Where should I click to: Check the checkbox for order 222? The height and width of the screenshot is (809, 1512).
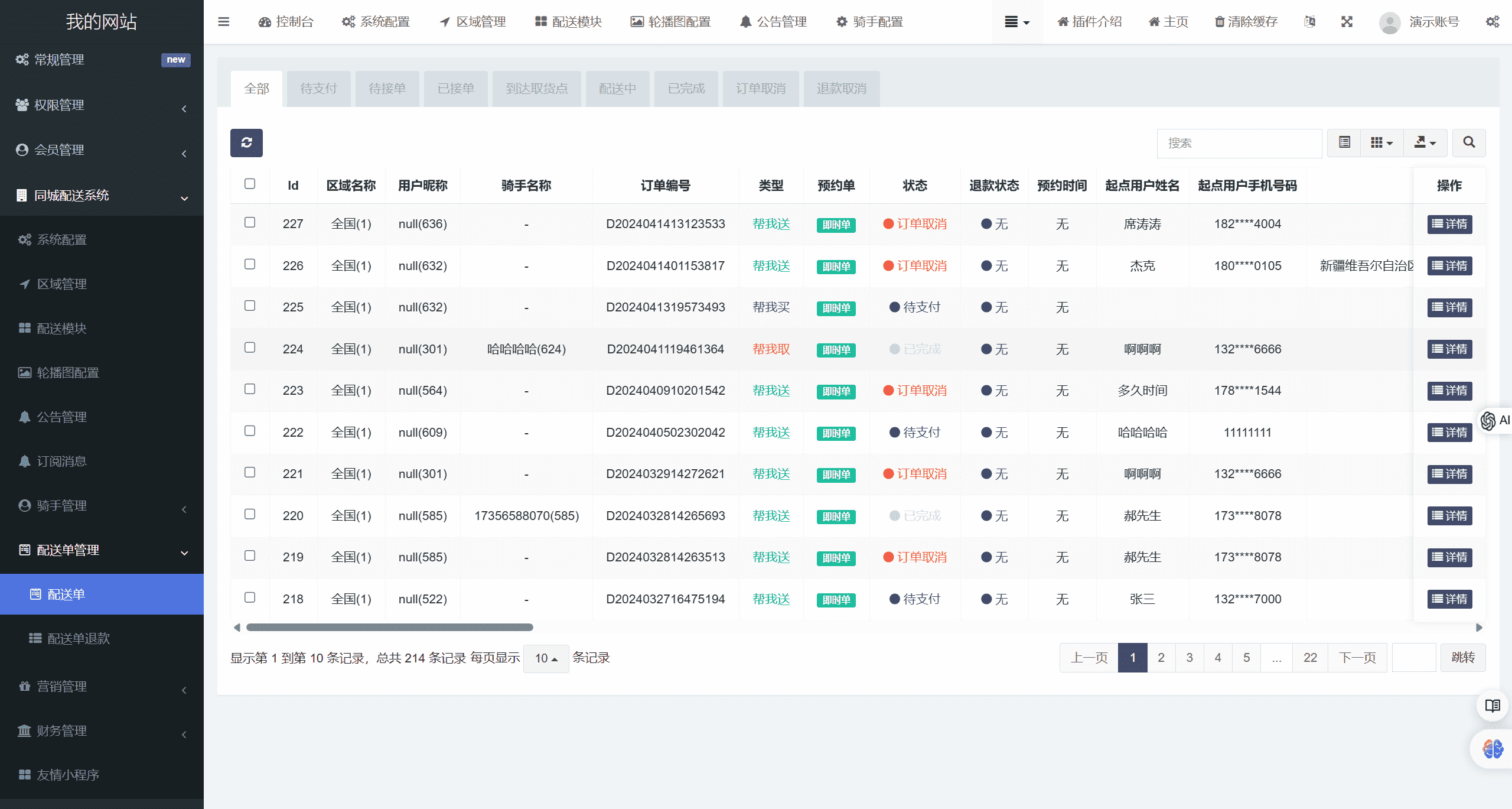(x=250, y=431)
